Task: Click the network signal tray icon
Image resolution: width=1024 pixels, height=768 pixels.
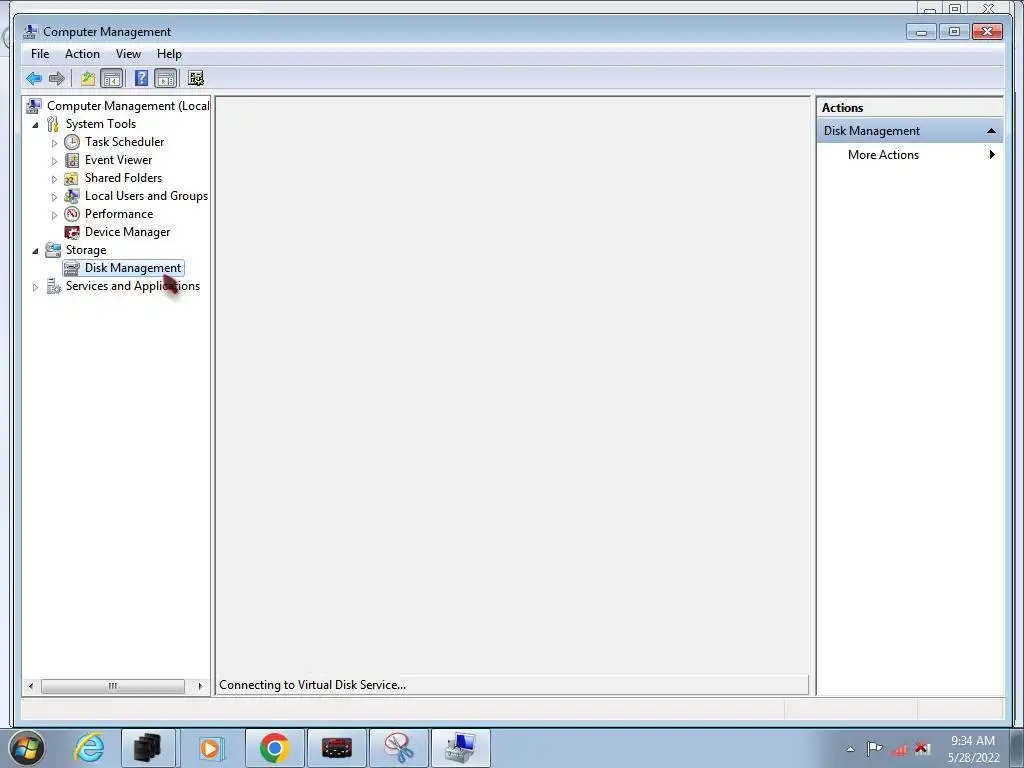Action: pos(899,749)
